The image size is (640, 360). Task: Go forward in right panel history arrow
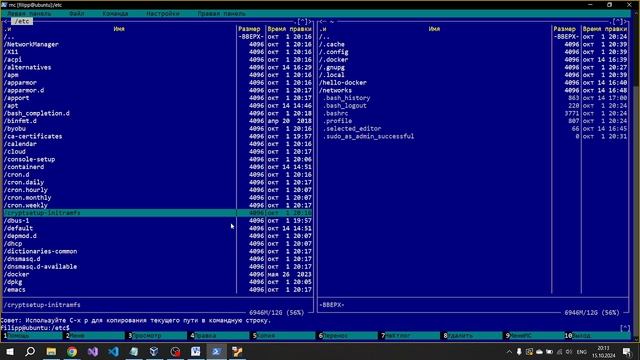click(x=625, y=21)
